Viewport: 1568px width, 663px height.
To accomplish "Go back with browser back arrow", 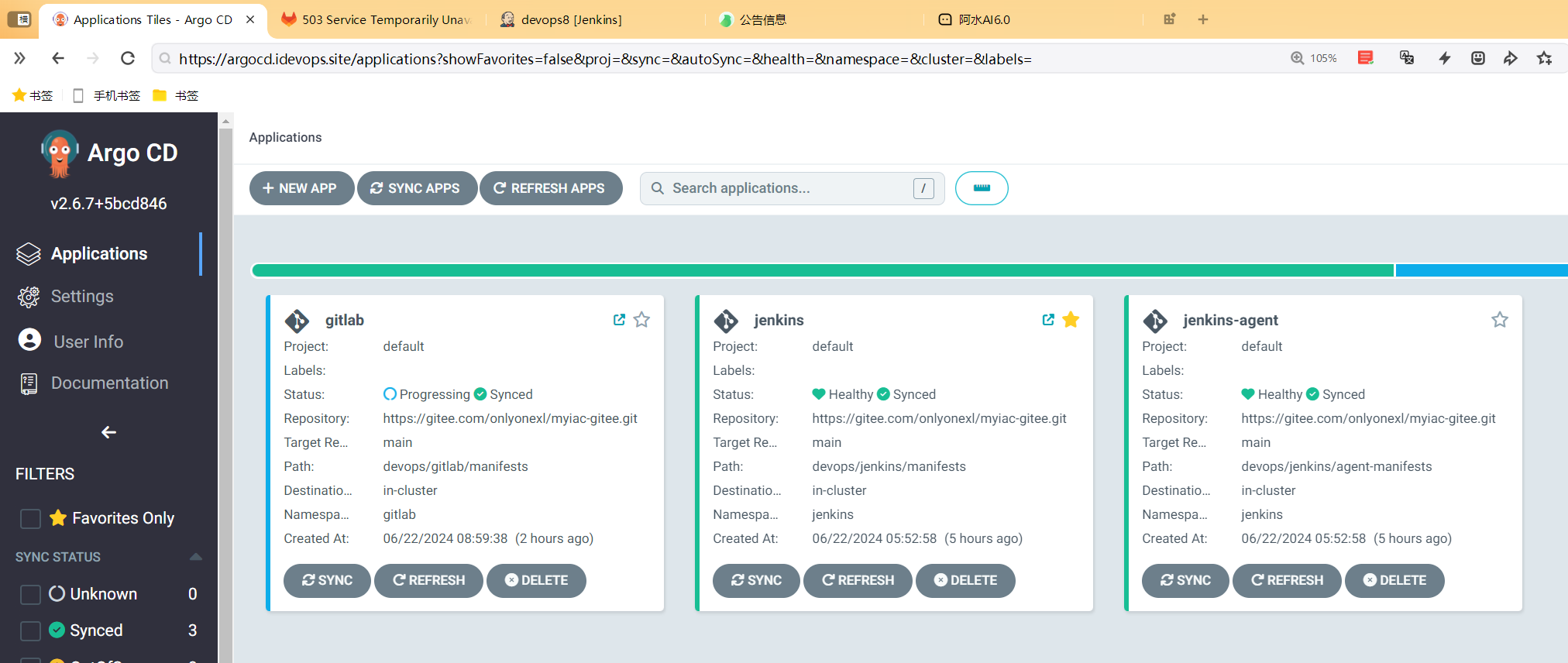I will pyautogui.click(x=58, y=58).
